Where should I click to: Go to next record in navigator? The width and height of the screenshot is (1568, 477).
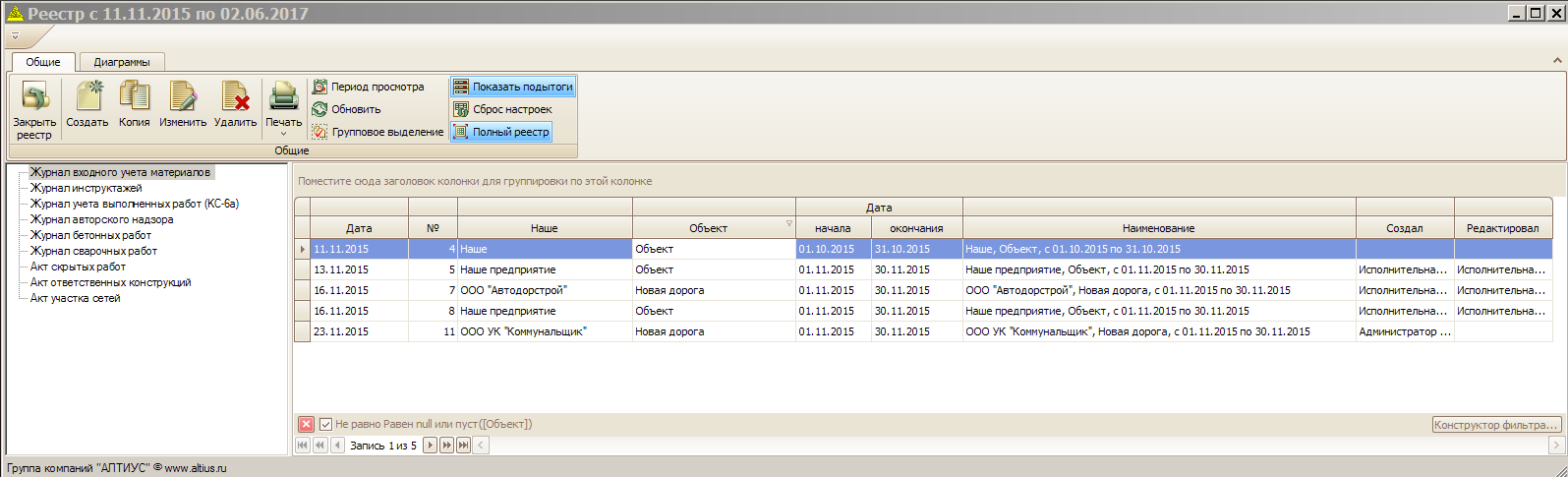[x=431, y=446]
